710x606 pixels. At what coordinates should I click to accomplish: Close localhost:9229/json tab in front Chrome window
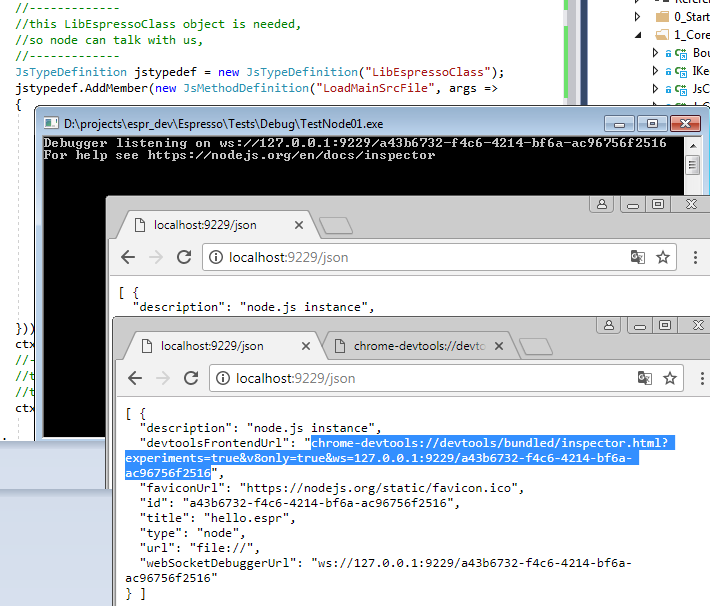pyautogui.click(x=306, y=346)
